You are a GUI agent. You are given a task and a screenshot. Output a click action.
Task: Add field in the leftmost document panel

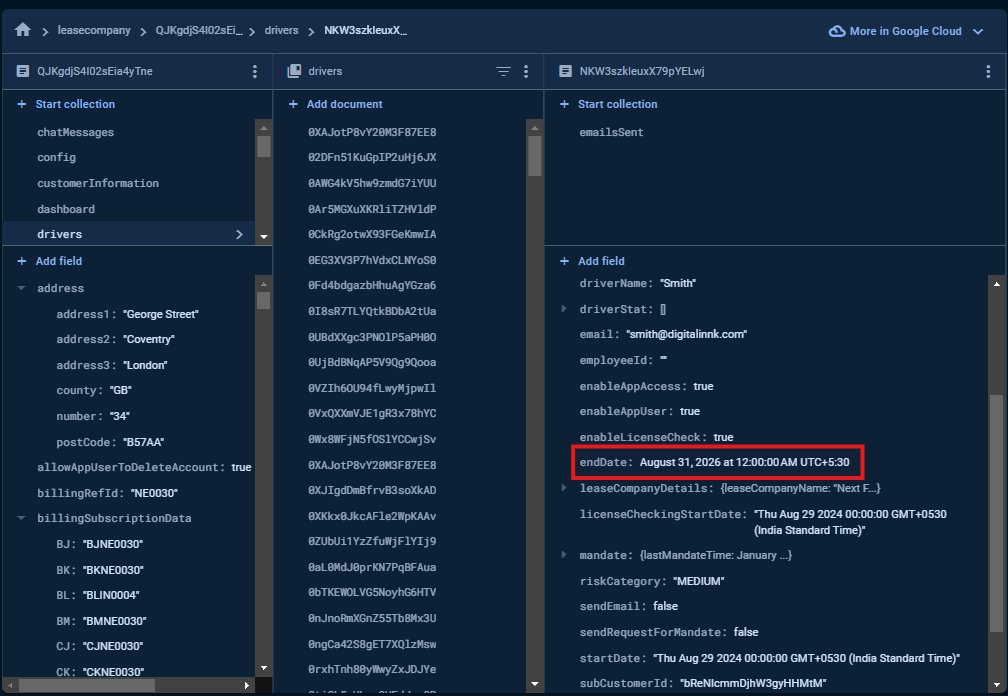[x=50, y=261]
